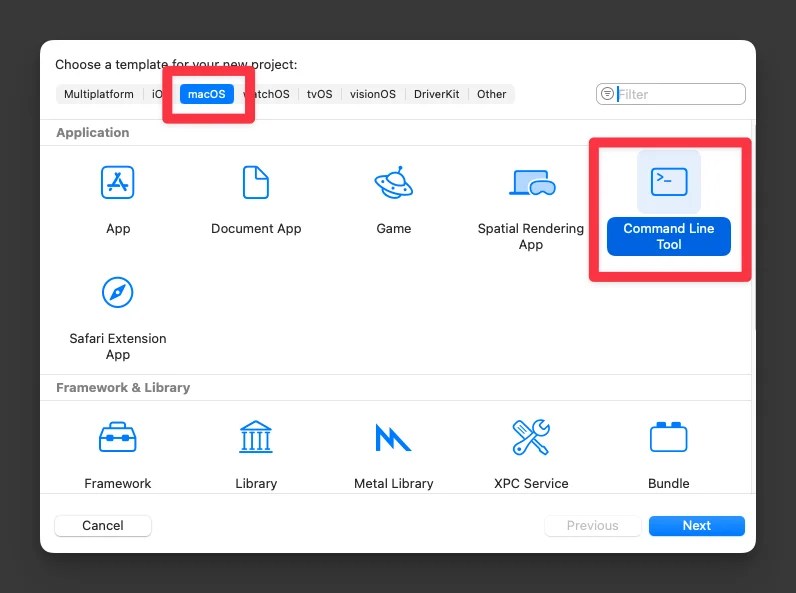Click the Bundle label text
Viewport: 796px width, 593px height.
coord(669,483)
